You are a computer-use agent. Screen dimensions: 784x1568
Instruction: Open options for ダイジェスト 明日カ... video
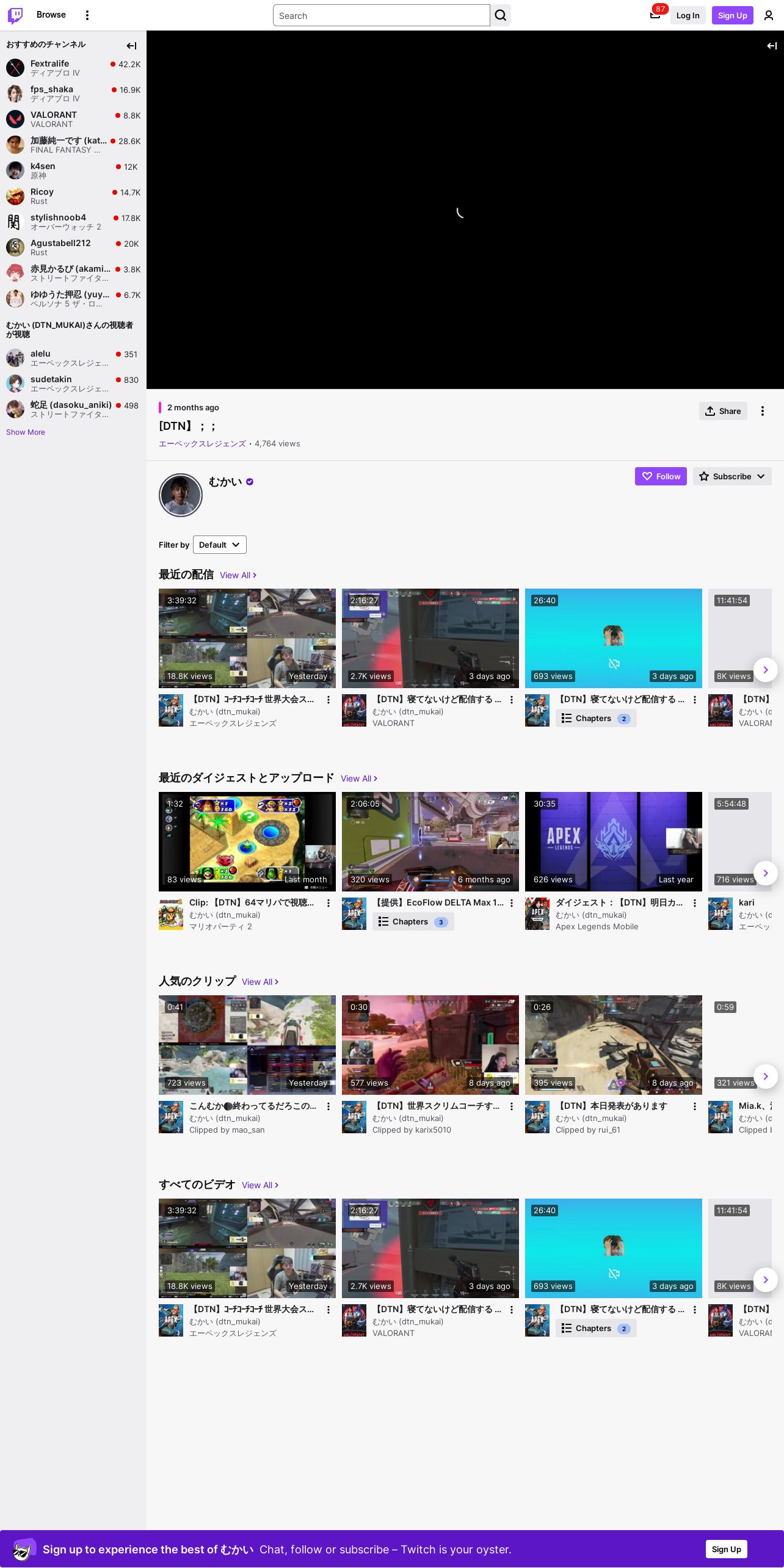point(695,903)
